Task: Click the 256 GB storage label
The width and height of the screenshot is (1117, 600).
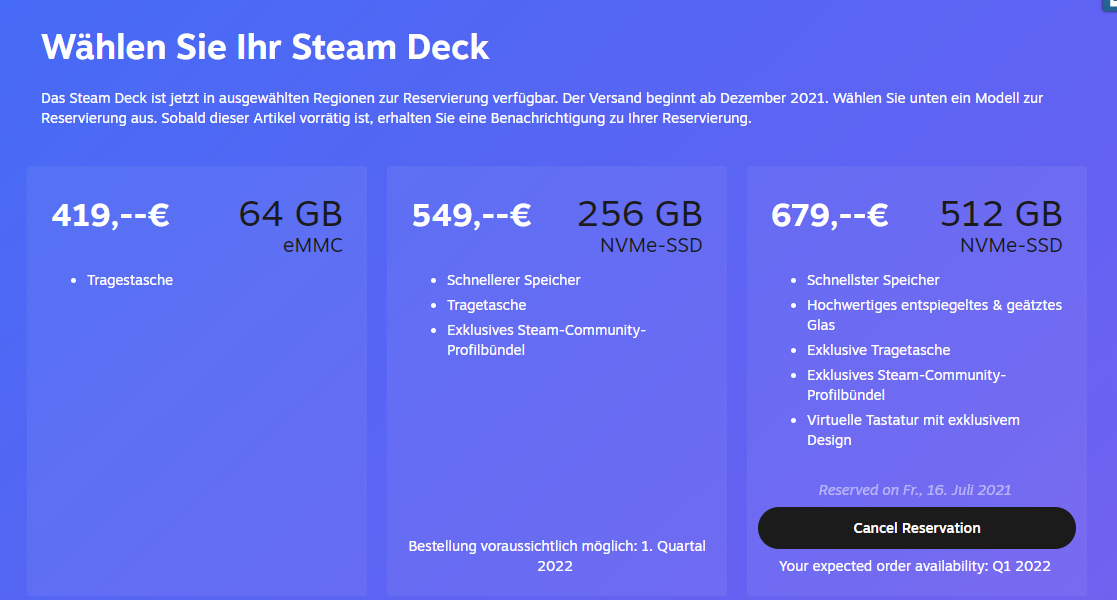Action: (640, 214)
